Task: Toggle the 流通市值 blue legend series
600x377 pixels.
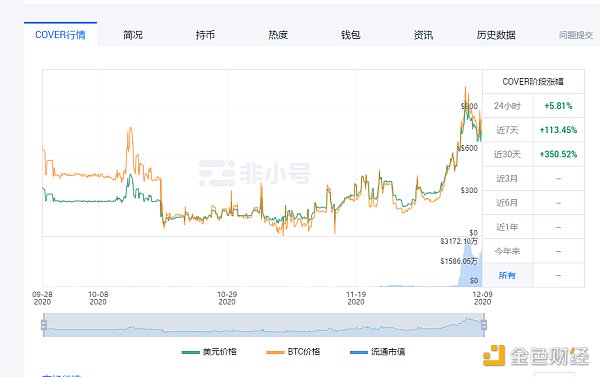Action: click(378, 352)
